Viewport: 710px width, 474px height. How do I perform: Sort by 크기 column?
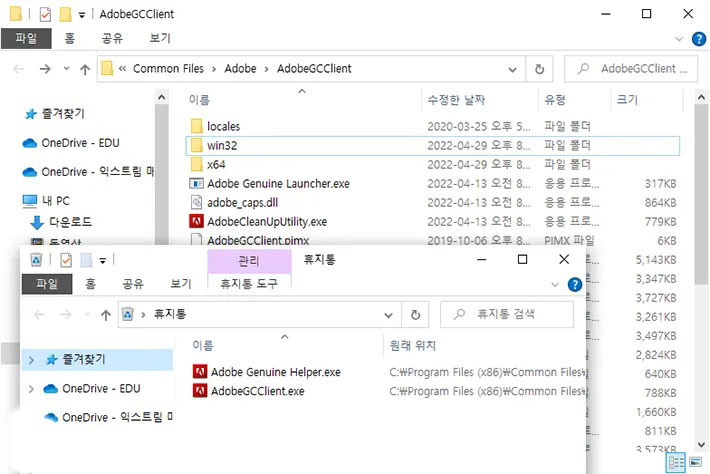[x=627, y=100]
